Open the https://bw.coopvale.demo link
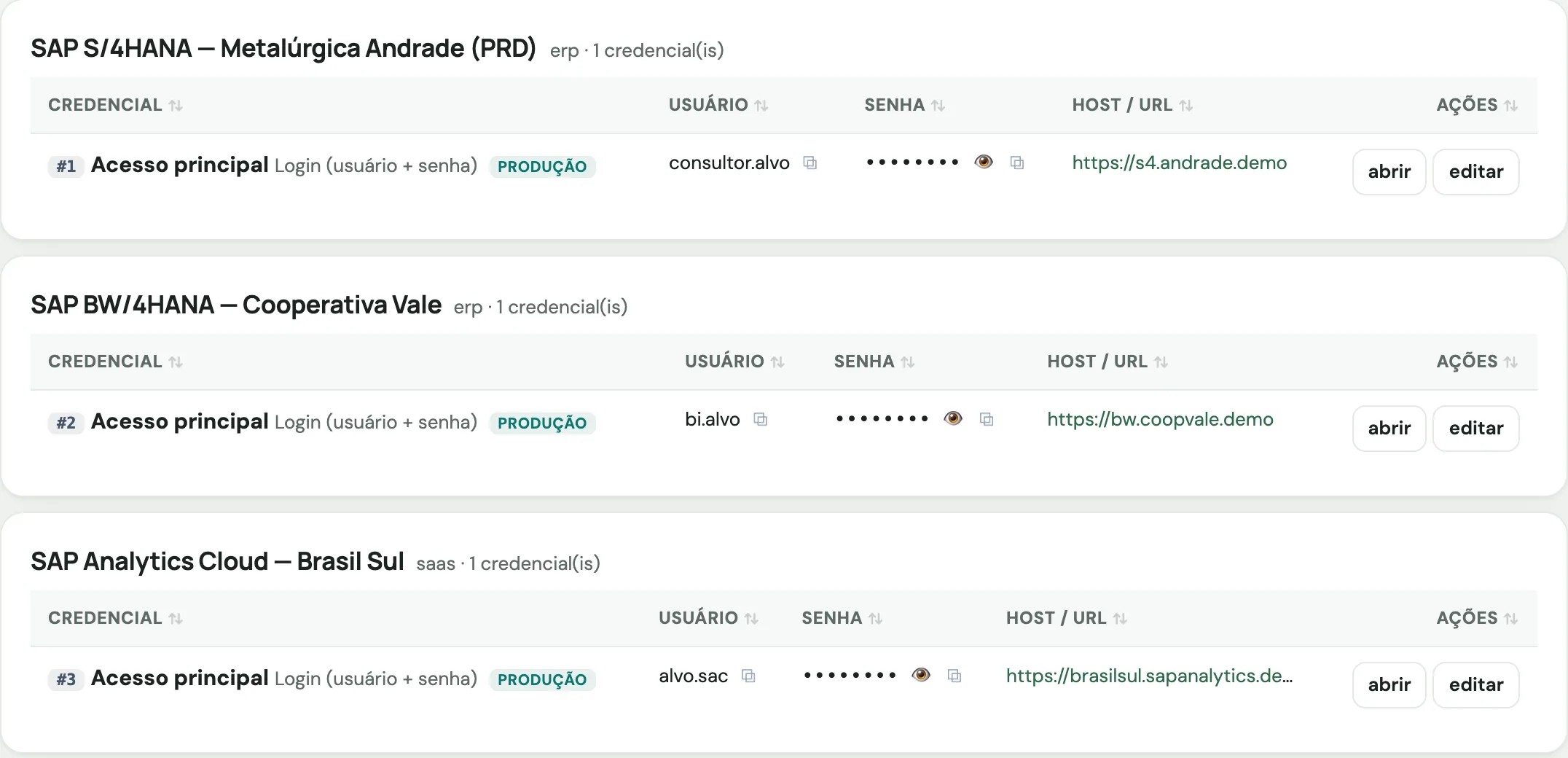 pos(1160,419)
